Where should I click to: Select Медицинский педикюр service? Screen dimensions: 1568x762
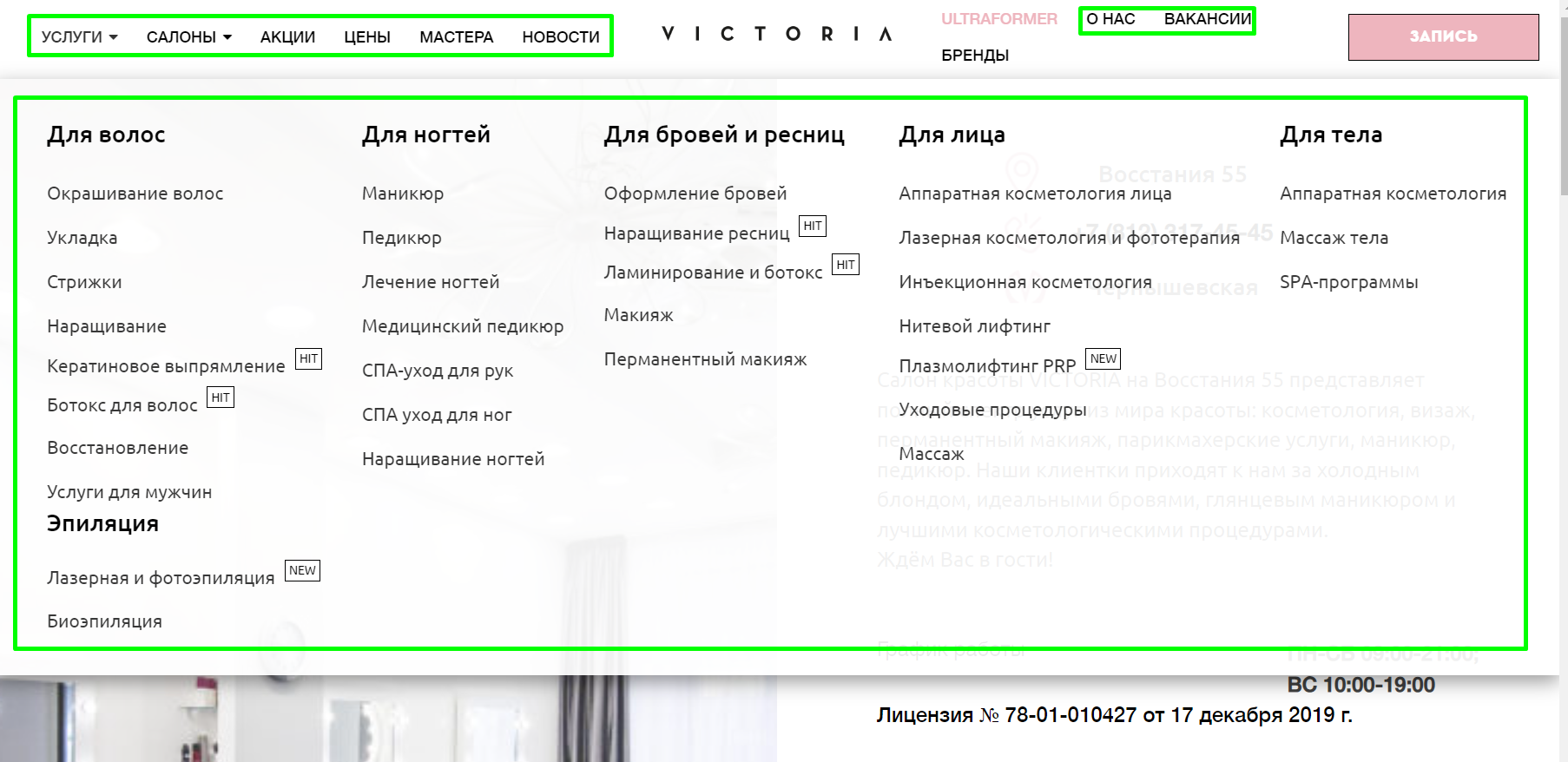(463, 326)
